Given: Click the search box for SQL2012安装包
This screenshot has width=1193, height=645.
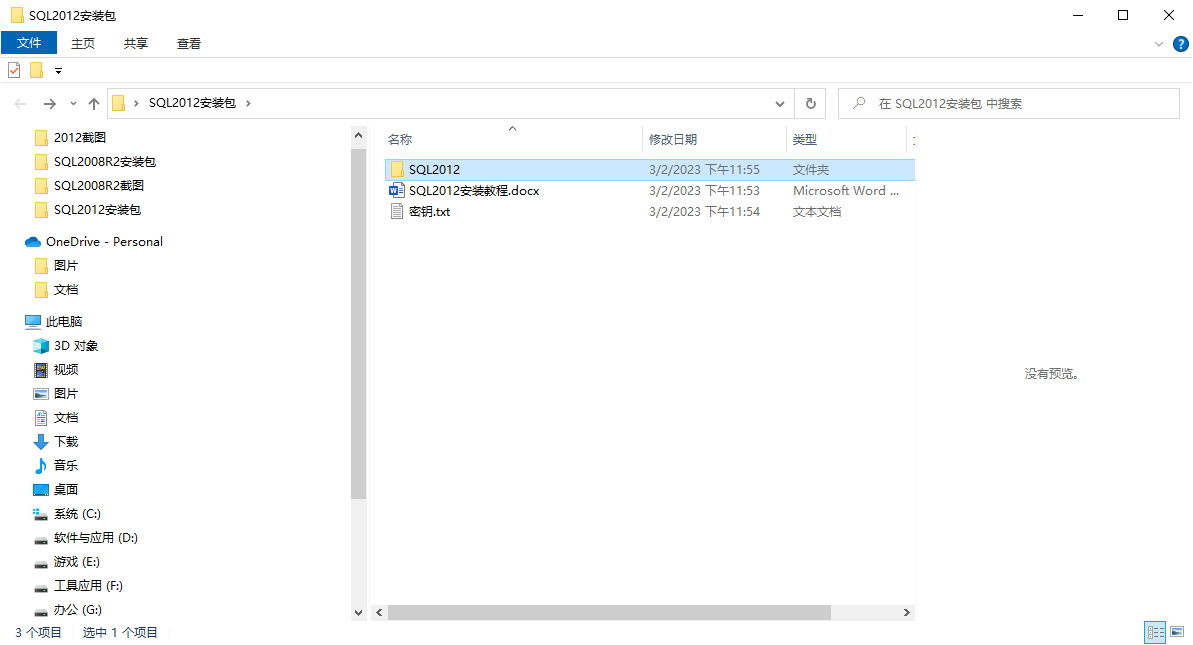Looking at the screenshot, I should tap(1009, 103).
